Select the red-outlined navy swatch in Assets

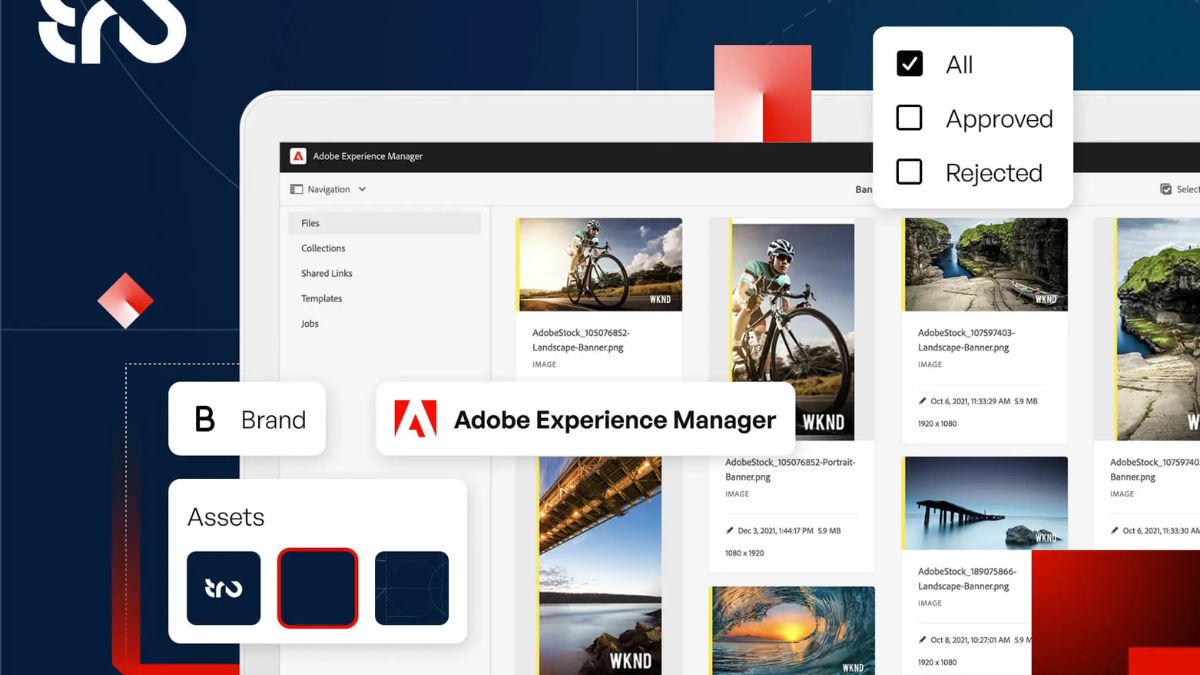click(317, 588)
